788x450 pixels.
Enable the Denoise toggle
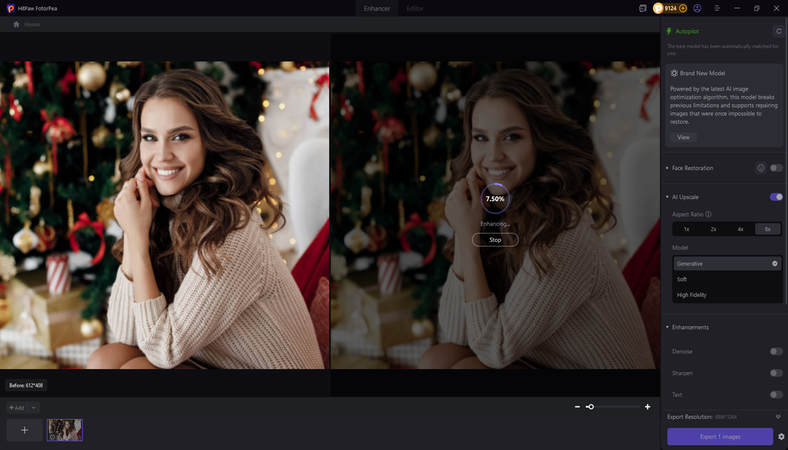(x=776, y=351)
